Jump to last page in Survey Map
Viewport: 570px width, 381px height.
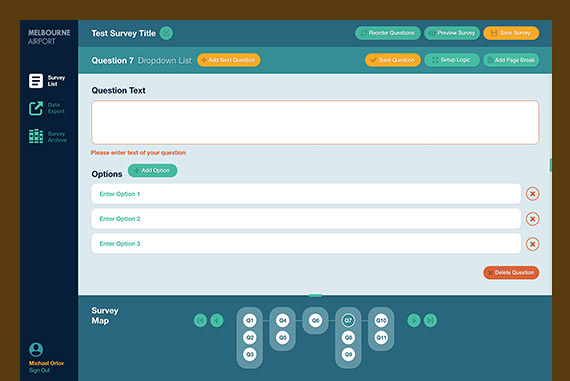(430, 320)
